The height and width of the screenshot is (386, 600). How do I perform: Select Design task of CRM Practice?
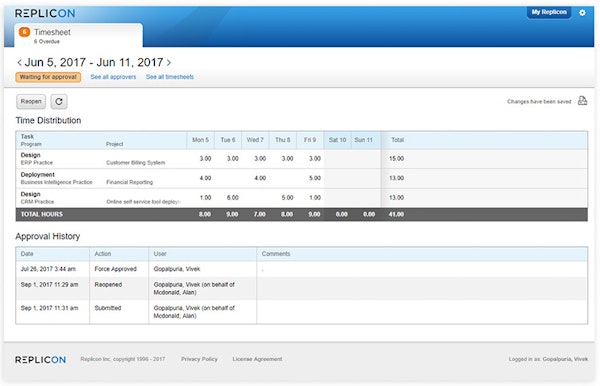(31, 194)
